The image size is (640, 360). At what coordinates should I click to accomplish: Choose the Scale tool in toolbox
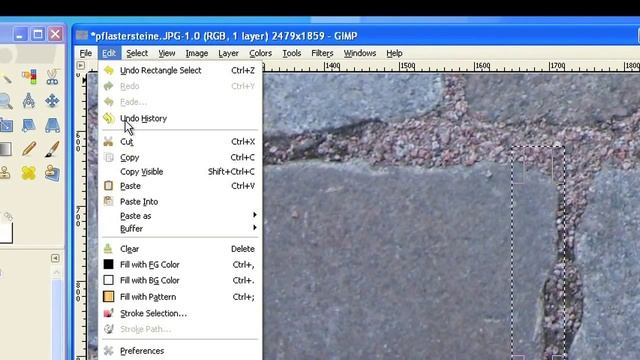(x=6, y=125)
